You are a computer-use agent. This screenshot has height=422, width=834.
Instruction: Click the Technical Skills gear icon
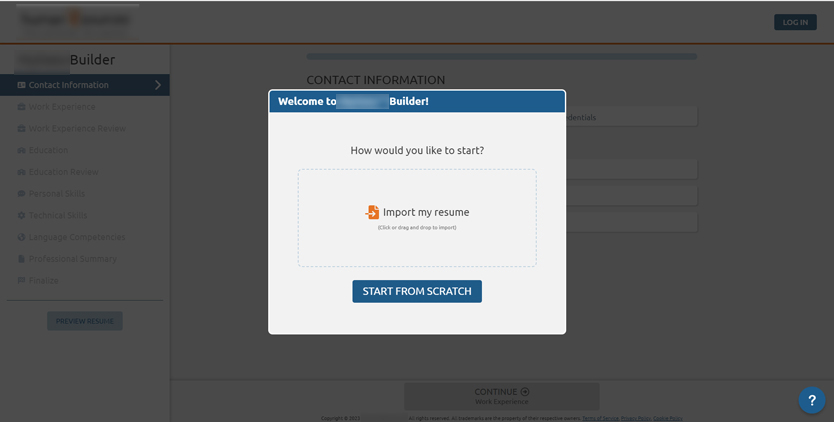[x=21, y=215]
